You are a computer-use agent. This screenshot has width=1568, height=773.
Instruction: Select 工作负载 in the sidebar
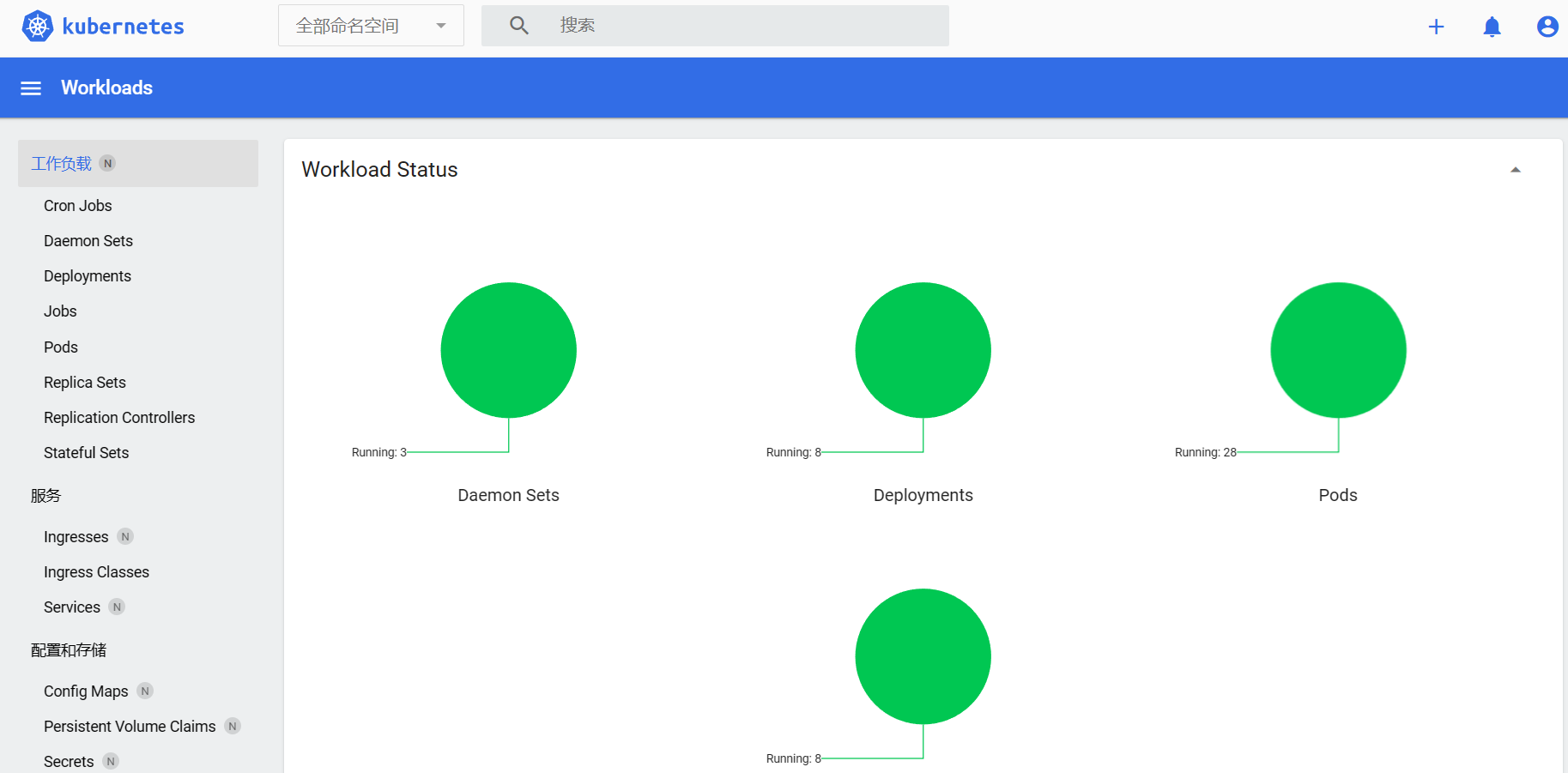[x=62, y=164]
